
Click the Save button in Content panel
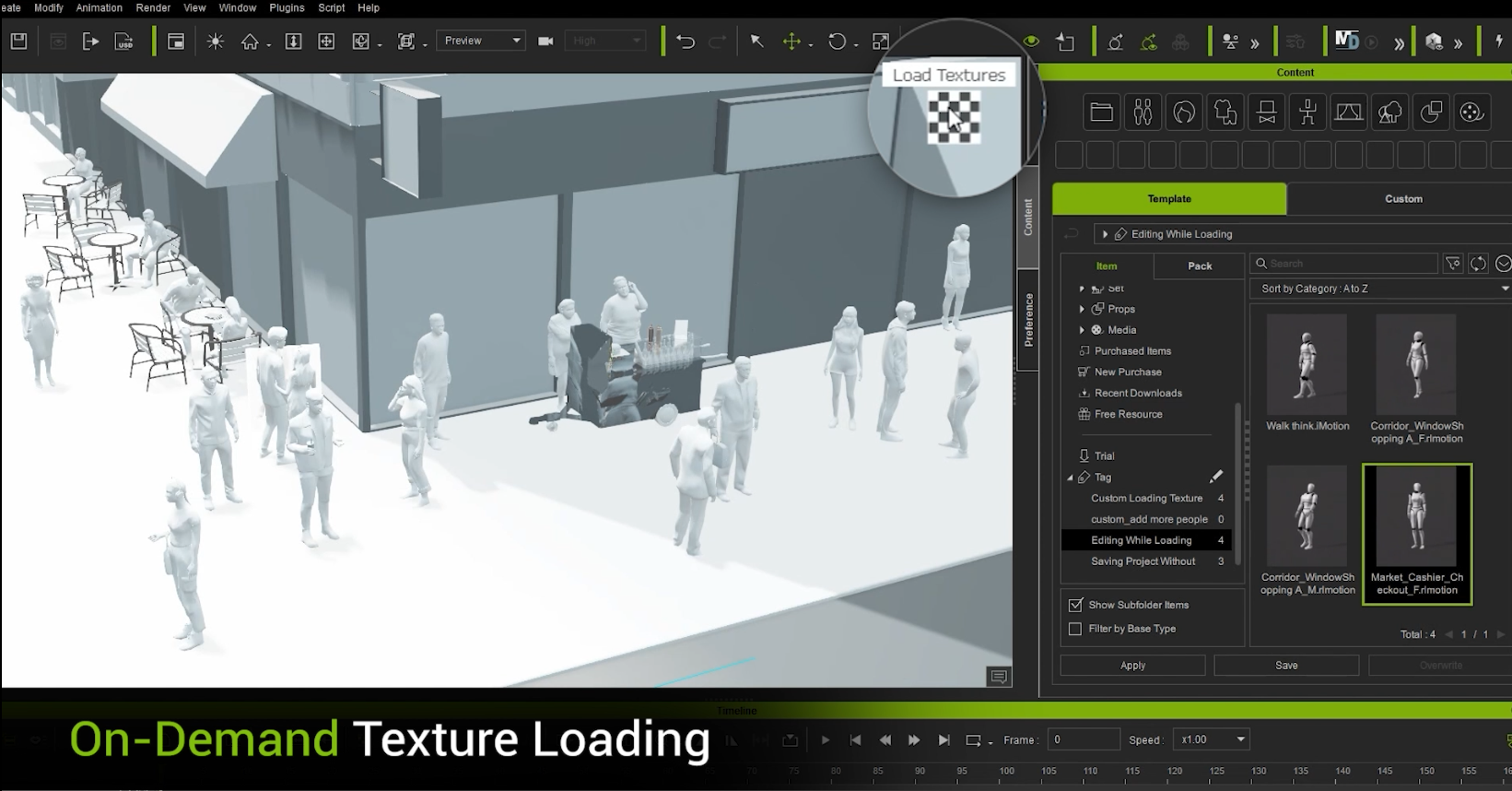pyautogui.click(x=1286, y=666)
